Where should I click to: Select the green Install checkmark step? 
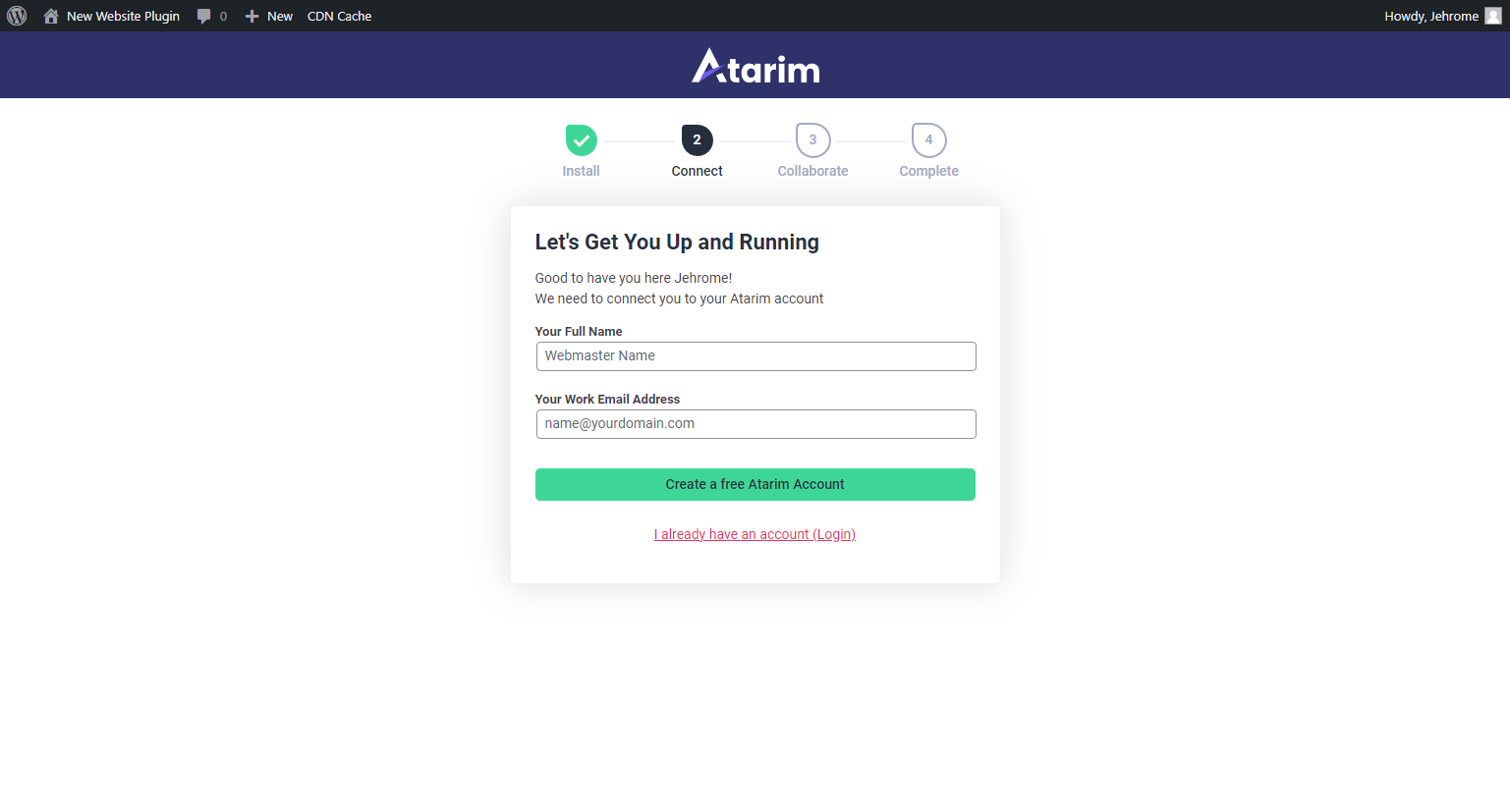[581, 140]
